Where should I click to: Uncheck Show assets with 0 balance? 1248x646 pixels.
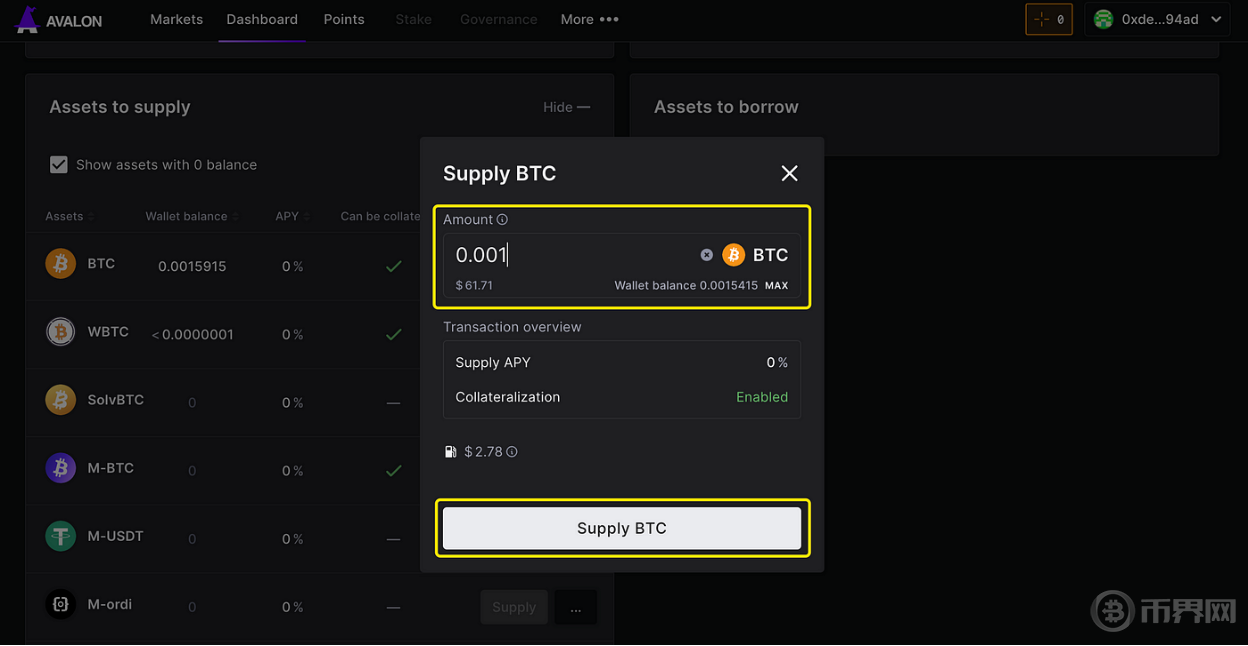click(x=59, y=164)
